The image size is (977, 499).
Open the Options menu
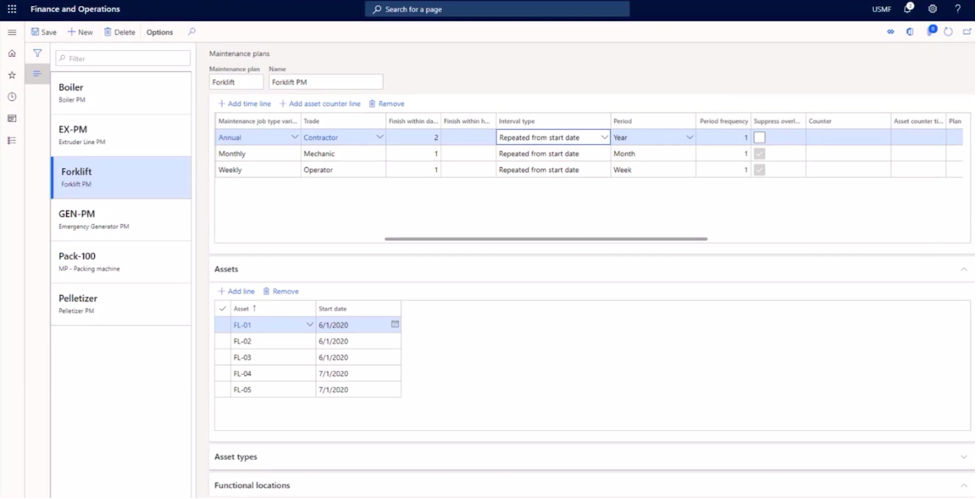159,32
